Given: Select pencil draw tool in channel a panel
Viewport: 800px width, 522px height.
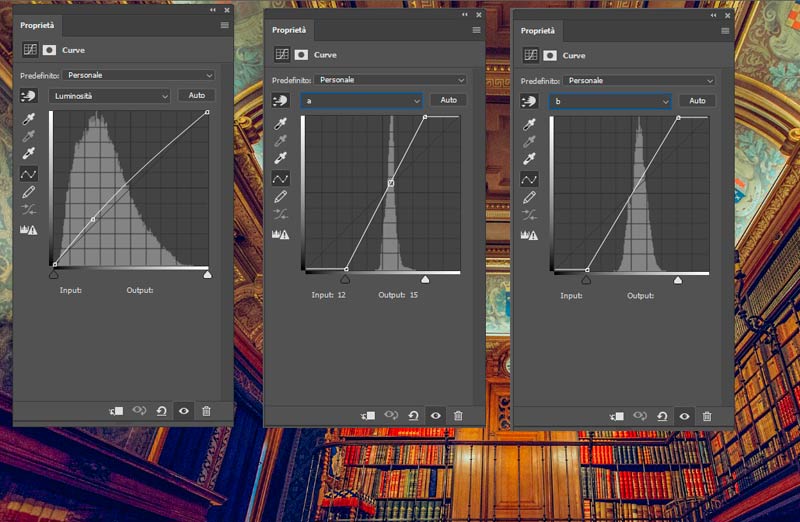Looking at the screenshot, I should click(280, 196).
